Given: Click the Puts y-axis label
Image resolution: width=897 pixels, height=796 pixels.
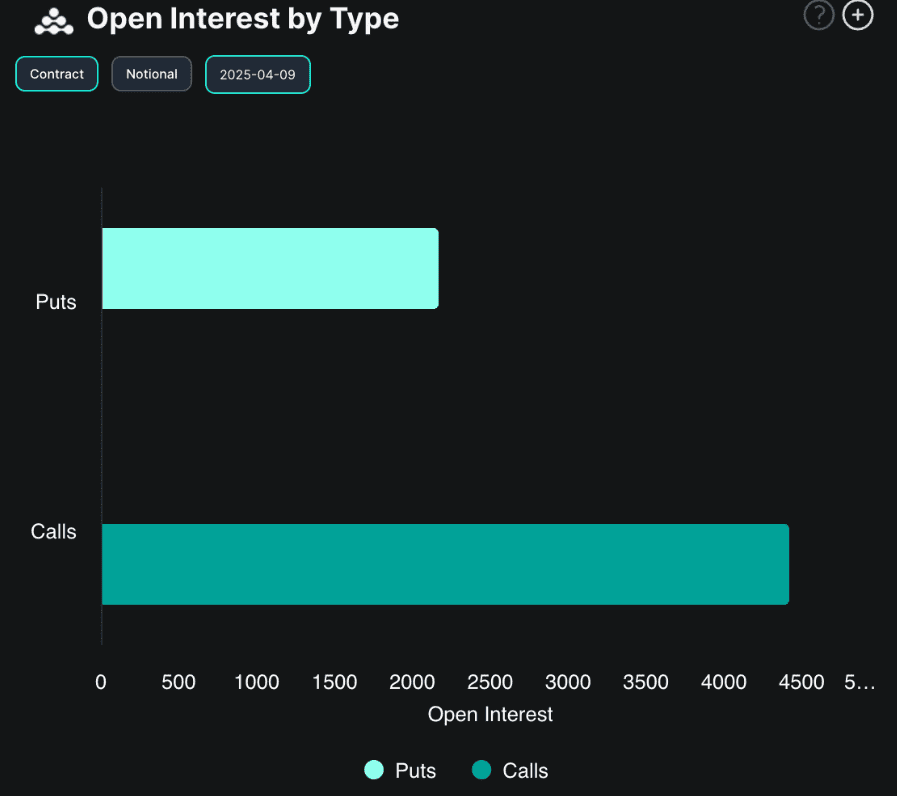Looking at the screenshot, I should click(56, 302).
